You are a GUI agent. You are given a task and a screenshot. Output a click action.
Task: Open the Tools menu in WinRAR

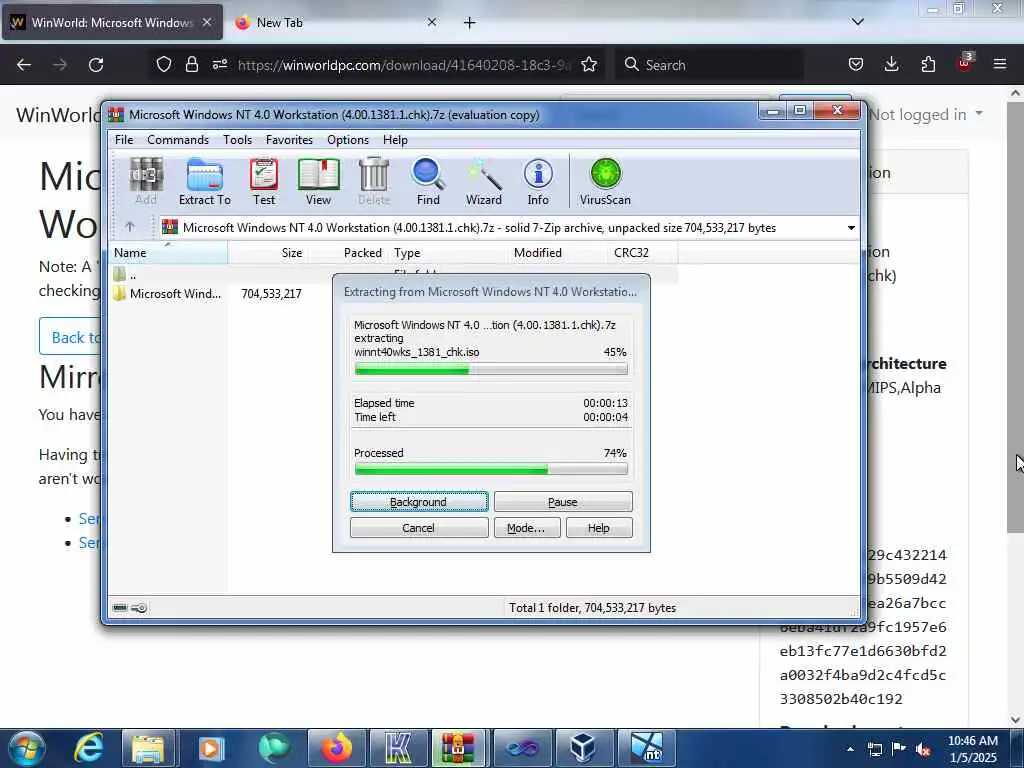coord(237,140)
